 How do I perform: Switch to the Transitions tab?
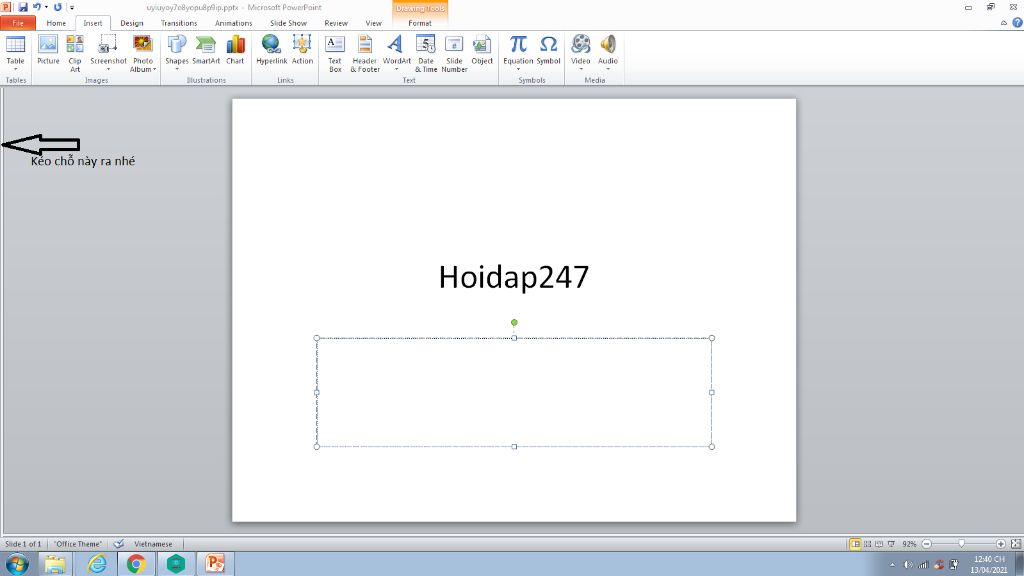[179, 23]
